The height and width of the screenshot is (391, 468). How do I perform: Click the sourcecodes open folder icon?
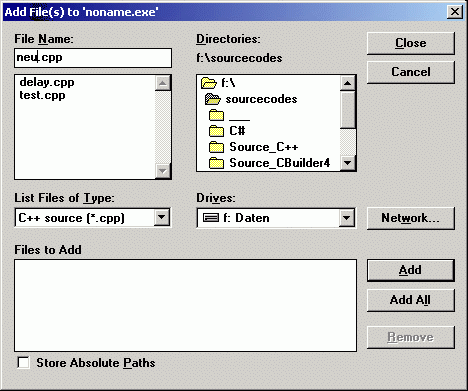click(x=213, y=99)
